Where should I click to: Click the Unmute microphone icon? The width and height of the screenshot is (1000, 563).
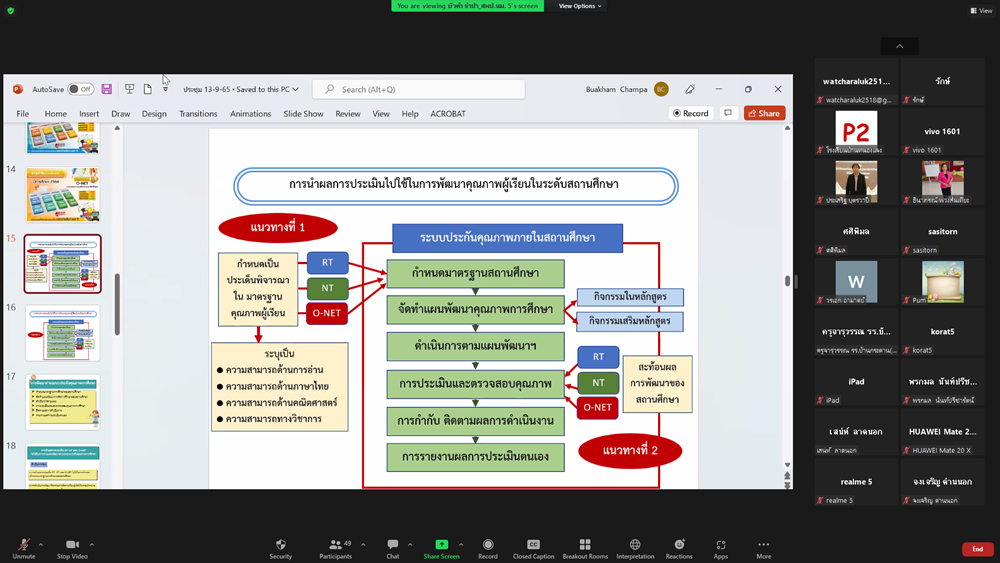pyautogui.click(x=24, y=544)
